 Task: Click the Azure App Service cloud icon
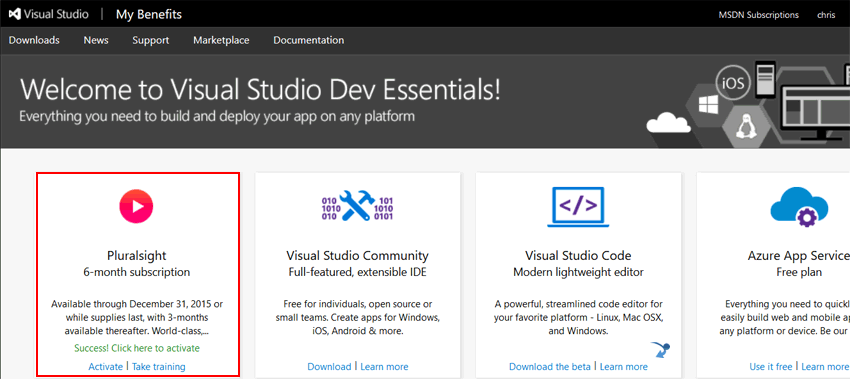tap(800, 207)
